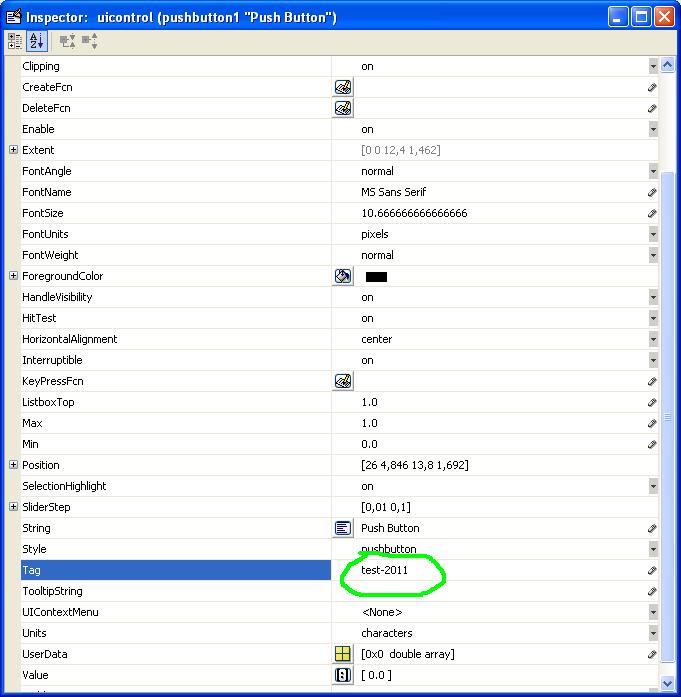Open the Enable value dropdown
The height and width of the screenshot is (697, 681).
tap(652, 129)
